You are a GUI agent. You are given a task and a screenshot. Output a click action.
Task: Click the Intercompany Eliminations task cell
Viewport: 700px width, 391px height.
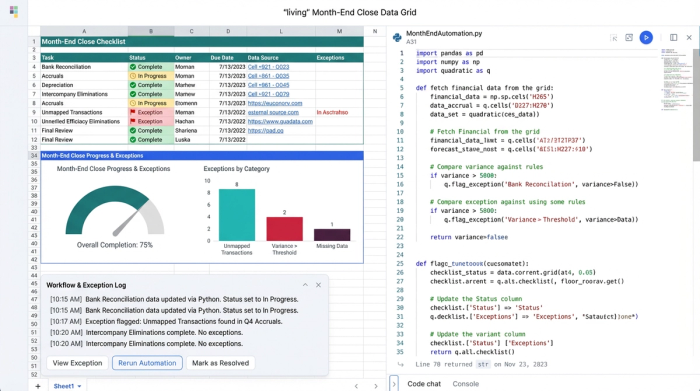84,94
